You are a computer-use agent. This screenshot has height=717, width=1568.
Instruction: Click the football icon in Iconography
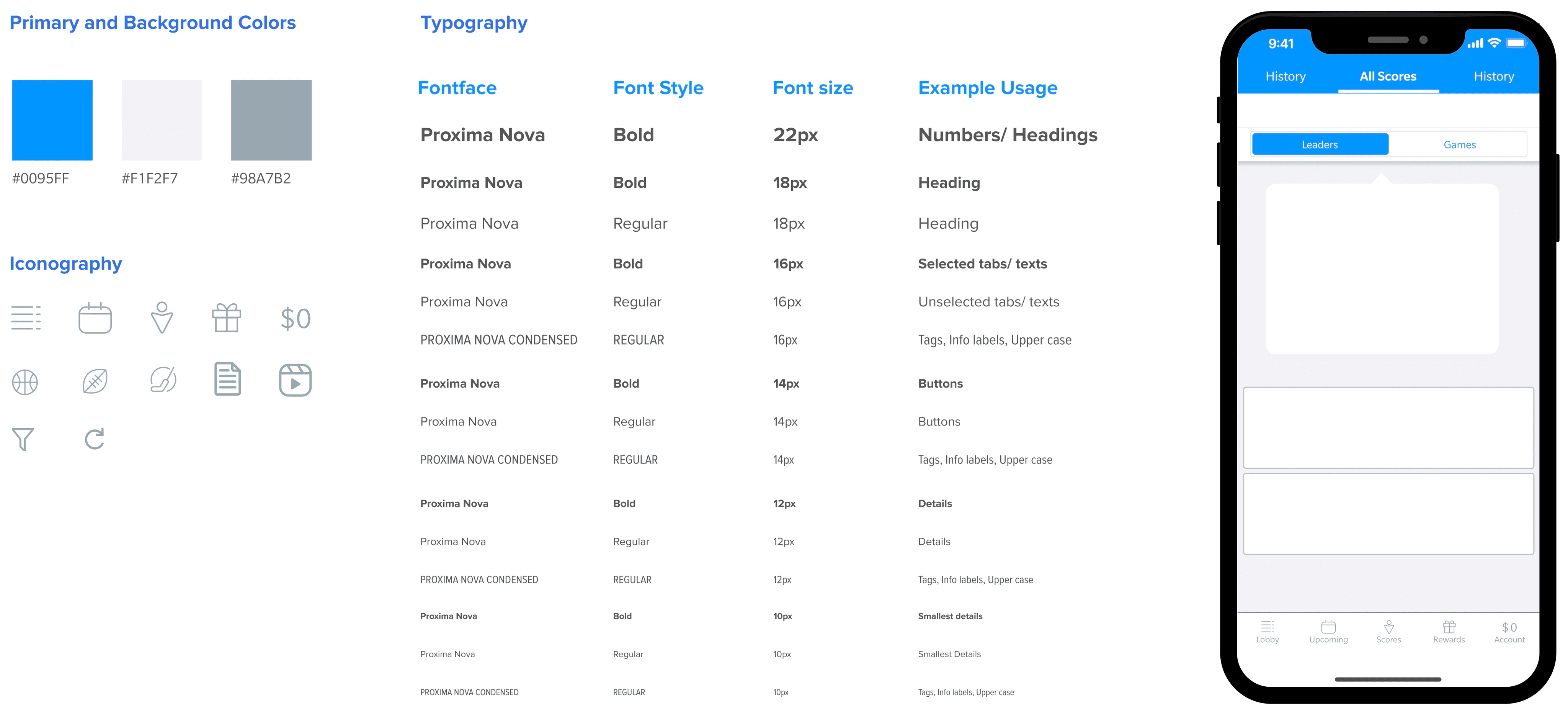point(95,381)
